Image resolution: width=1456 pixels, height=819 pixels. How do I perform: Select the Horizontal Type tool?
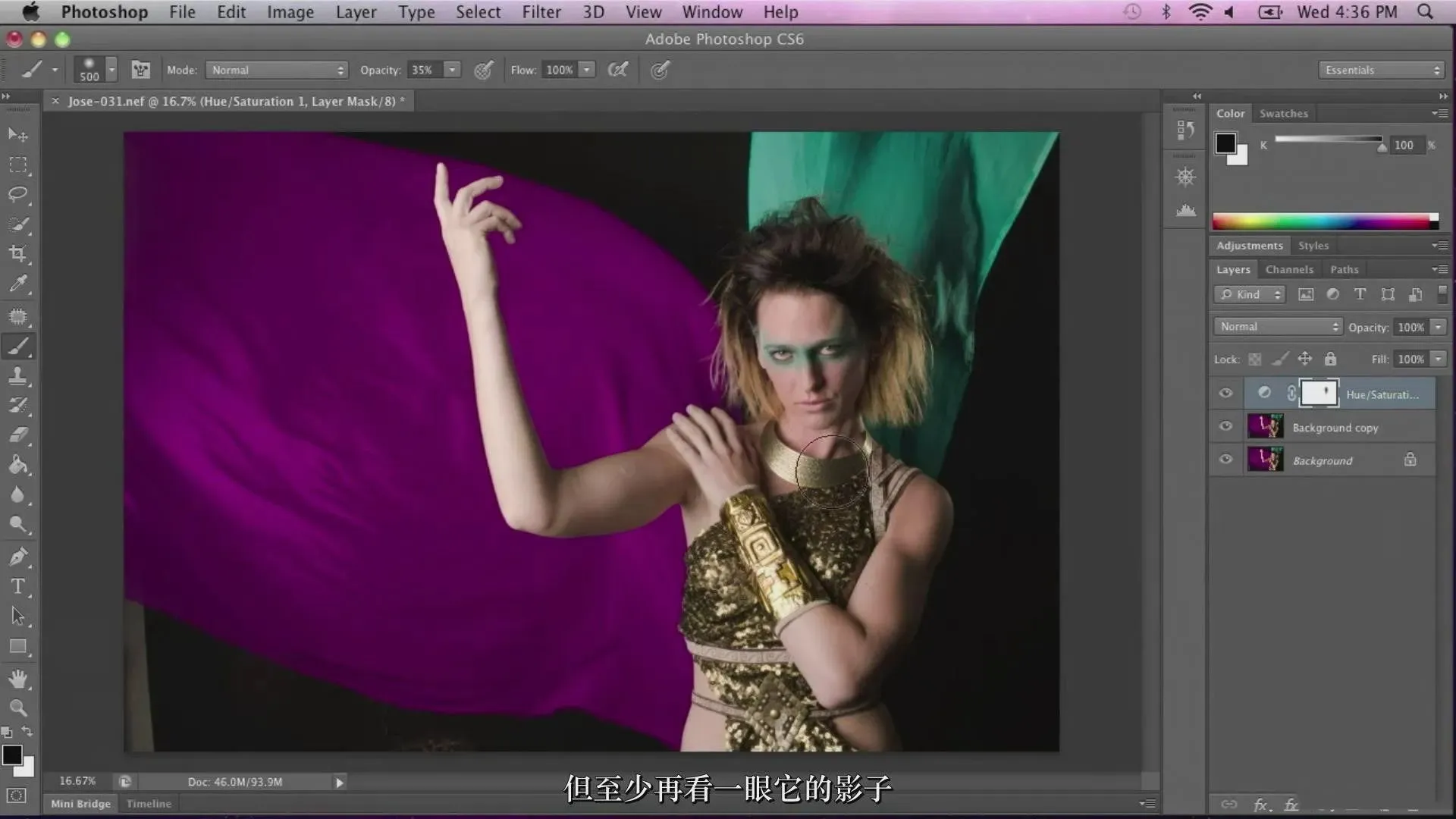pos(18,586)
